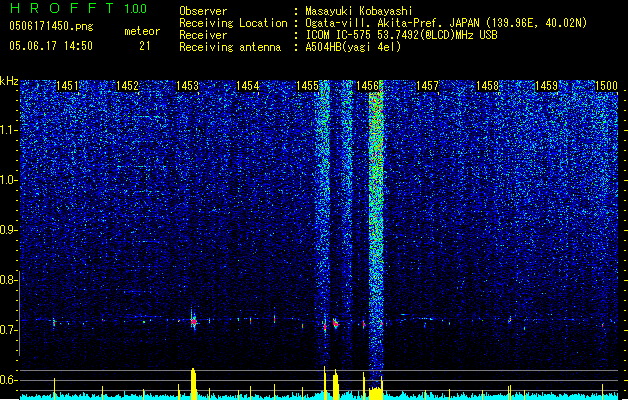629x400 pixels.
Task: Click the 1455 time axis marker
Action: 307,86
